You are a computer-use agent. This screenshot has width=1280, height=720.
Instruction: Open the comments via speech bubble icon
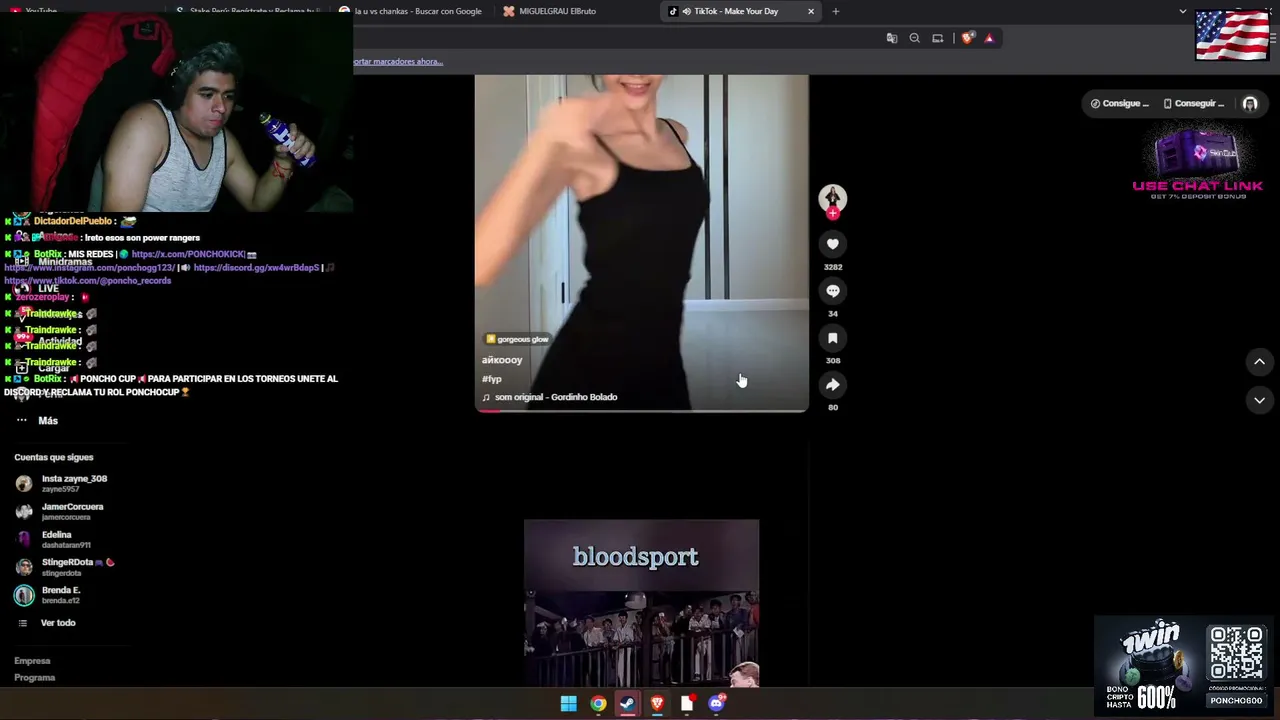click(832, 291)
